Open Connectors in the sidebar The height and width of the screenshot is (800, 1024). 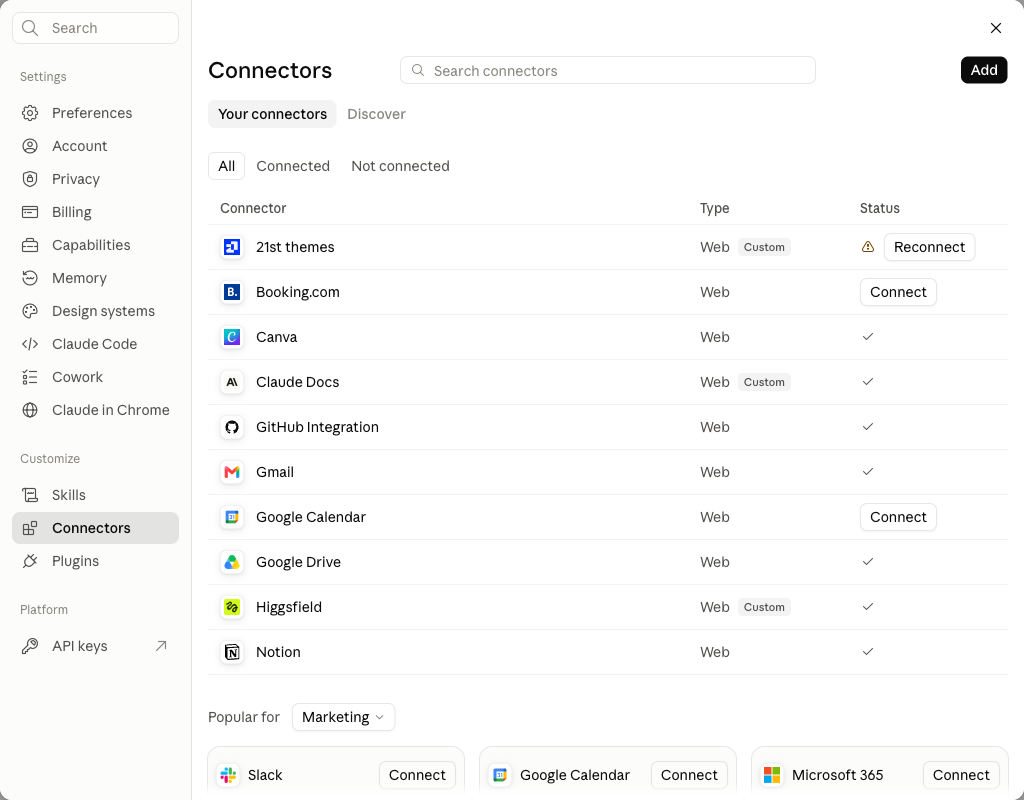tap(95, 528)
